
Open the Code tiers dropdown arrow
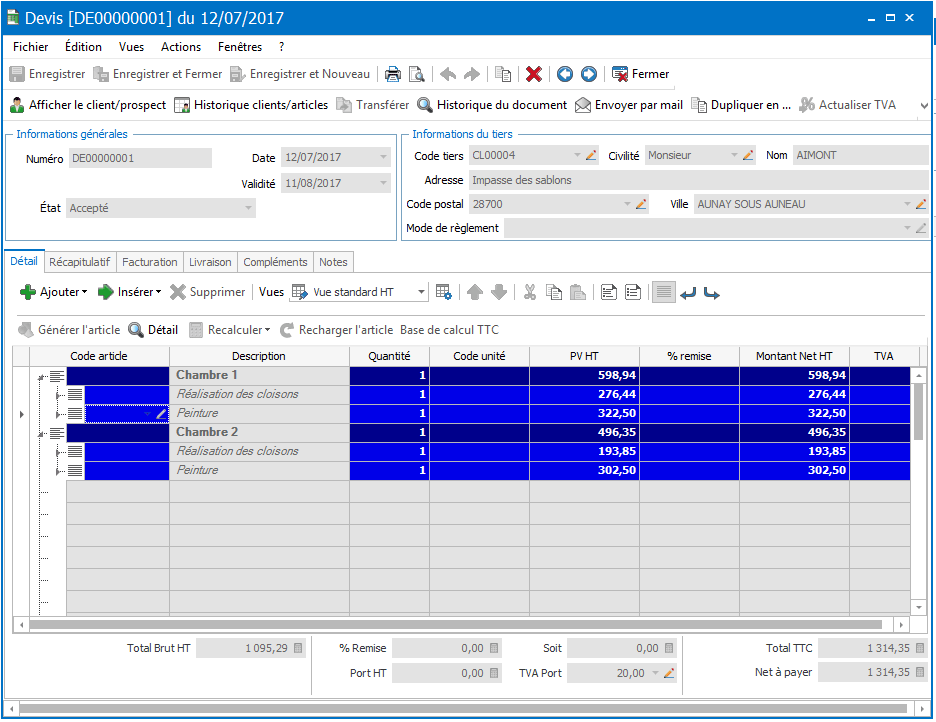[577, 155]
